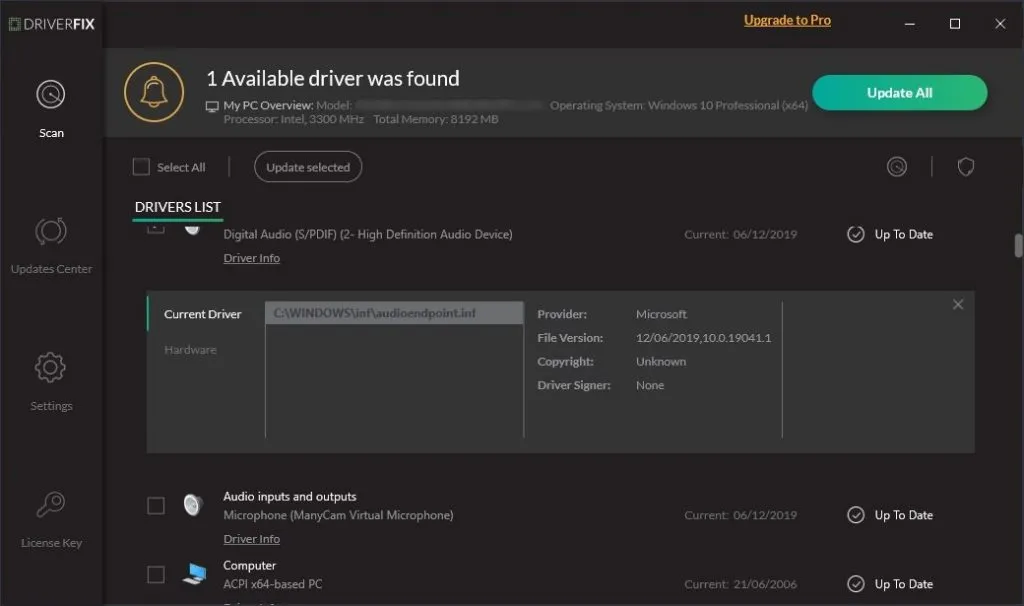Click the Update selected button

307,166
